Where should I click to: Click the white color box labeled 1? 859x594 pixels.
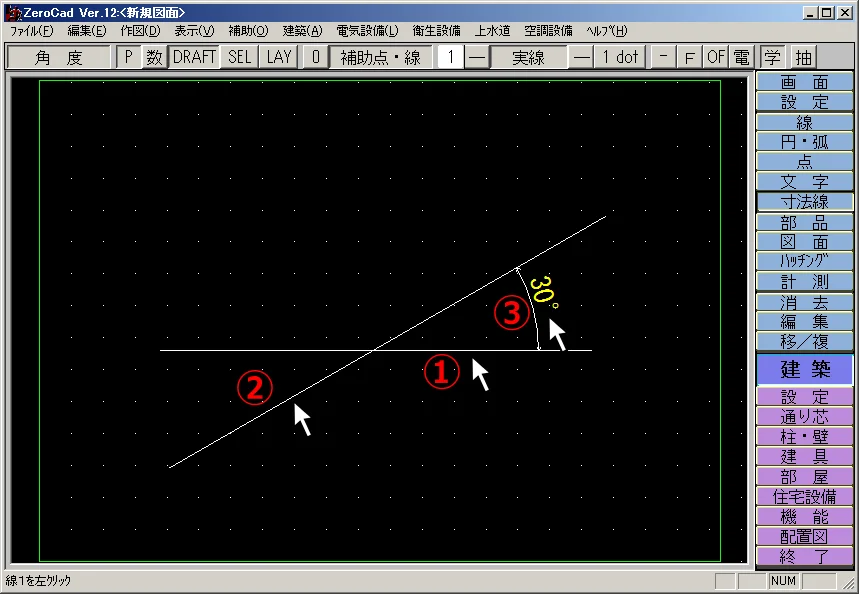(450, 57)
